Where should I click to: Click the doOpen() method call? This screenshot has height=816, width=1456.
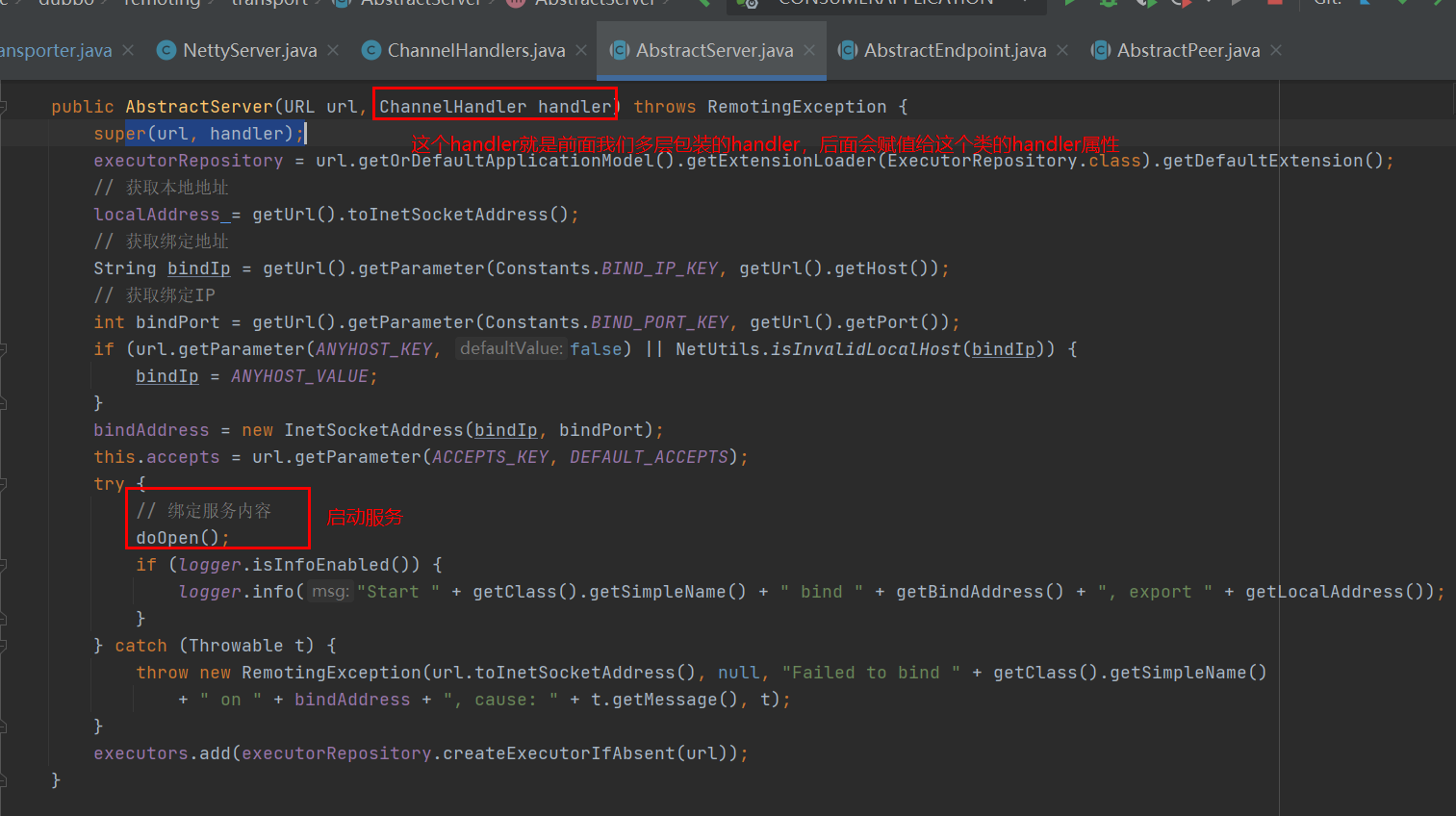(178, 538)
